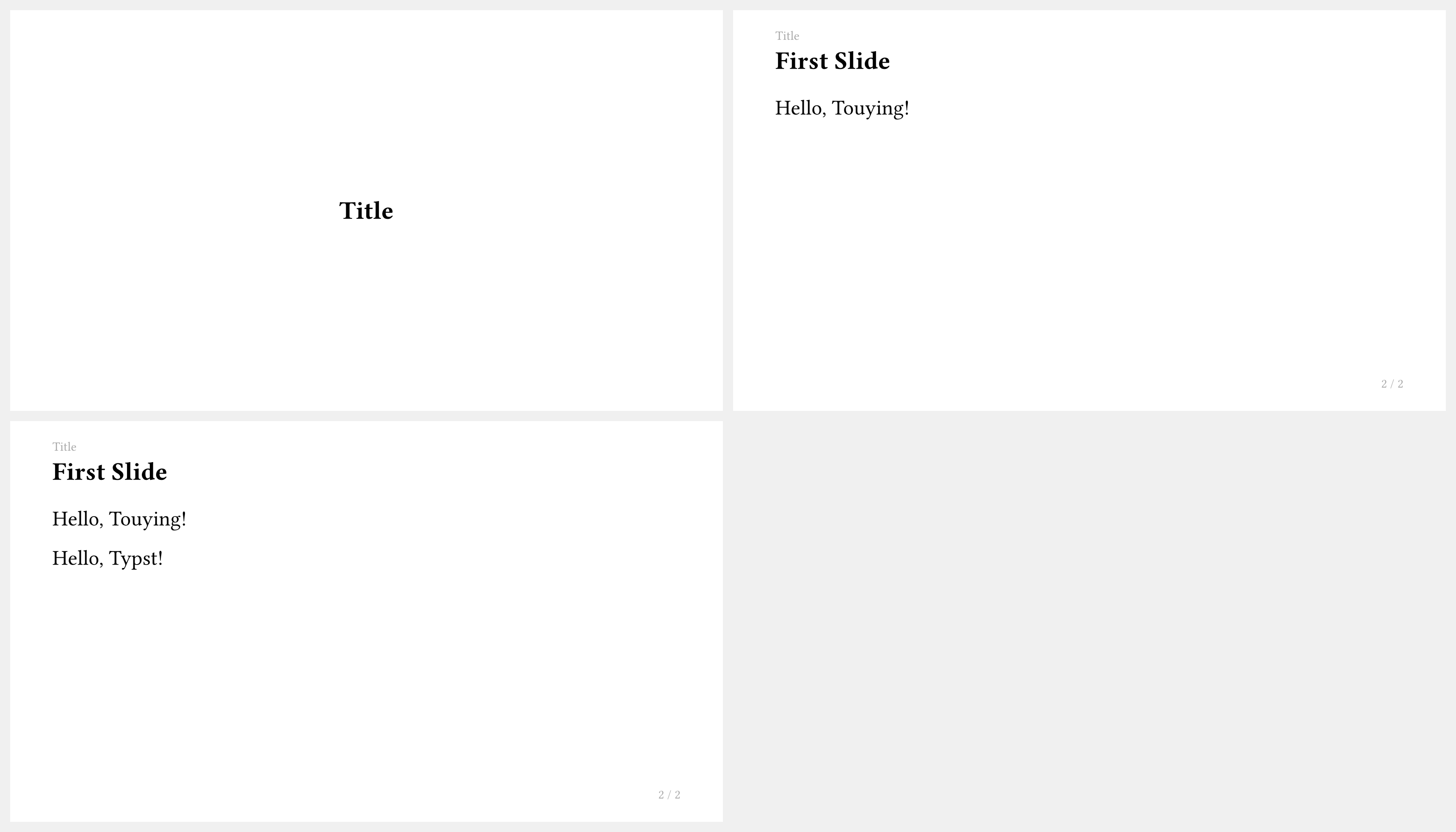Click "First Slide" heading on bottom-left slide
Image resolution: width=1456 pixels, height=832 pixels.
(x=109, y=472)
